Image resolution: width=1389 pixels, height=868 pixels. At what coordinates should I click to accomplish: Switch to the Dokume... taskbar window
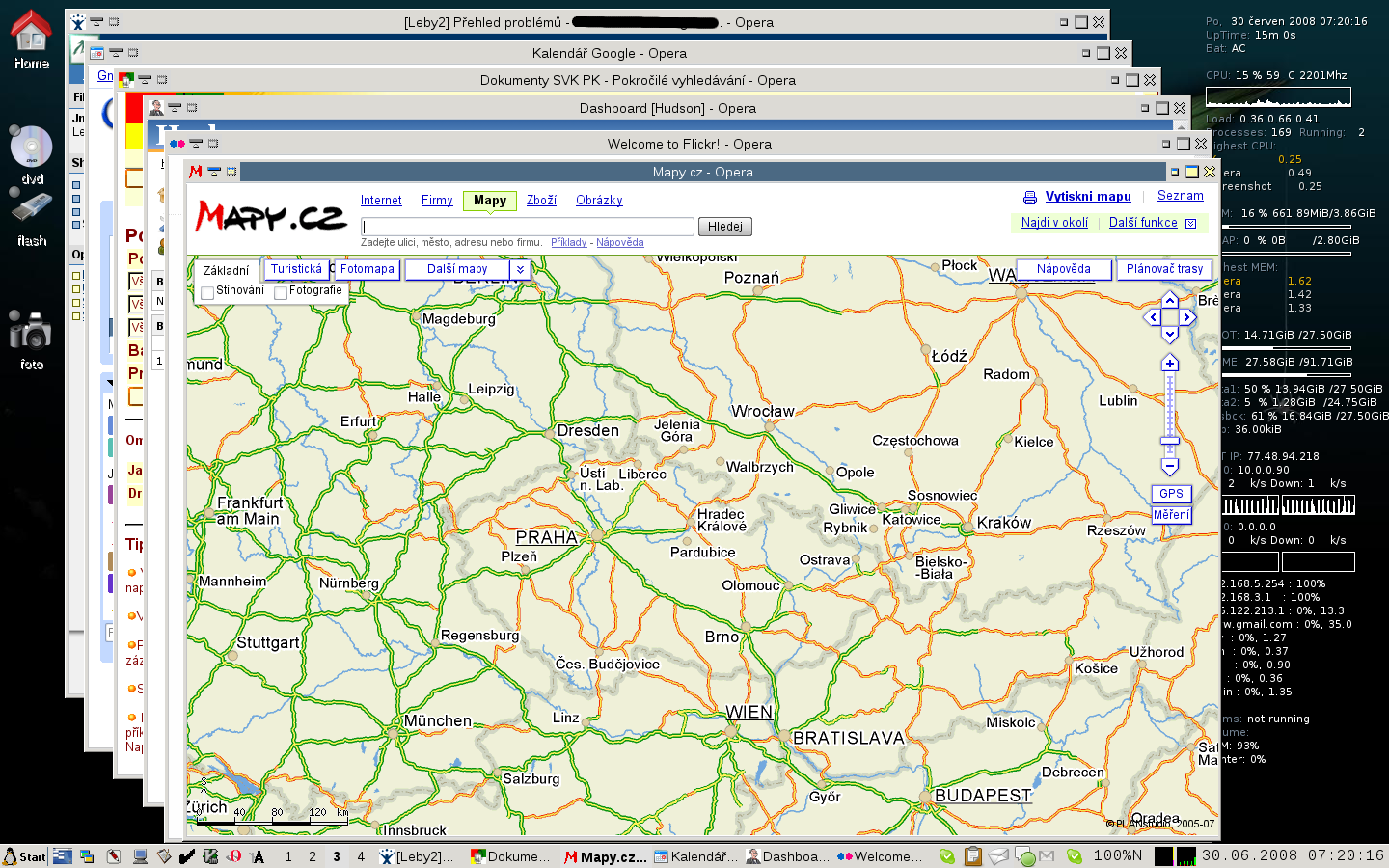tap(511, 856)
